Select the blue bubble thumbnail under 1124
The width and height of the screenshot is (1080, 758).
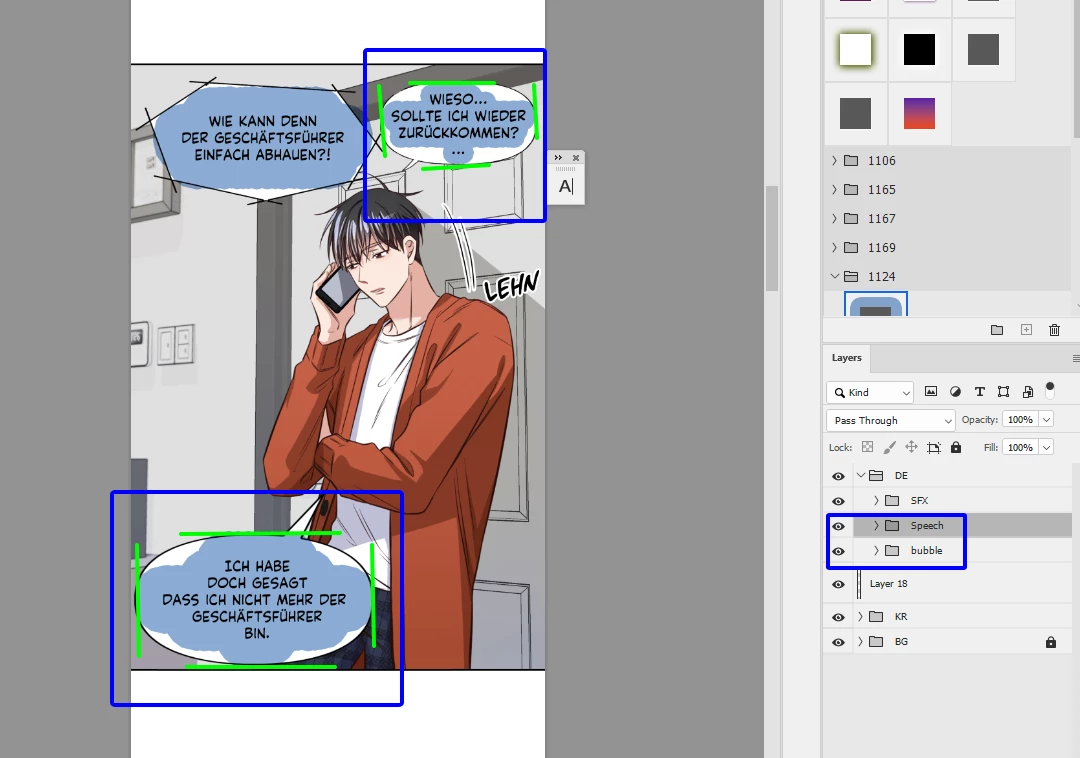point(876,304)
